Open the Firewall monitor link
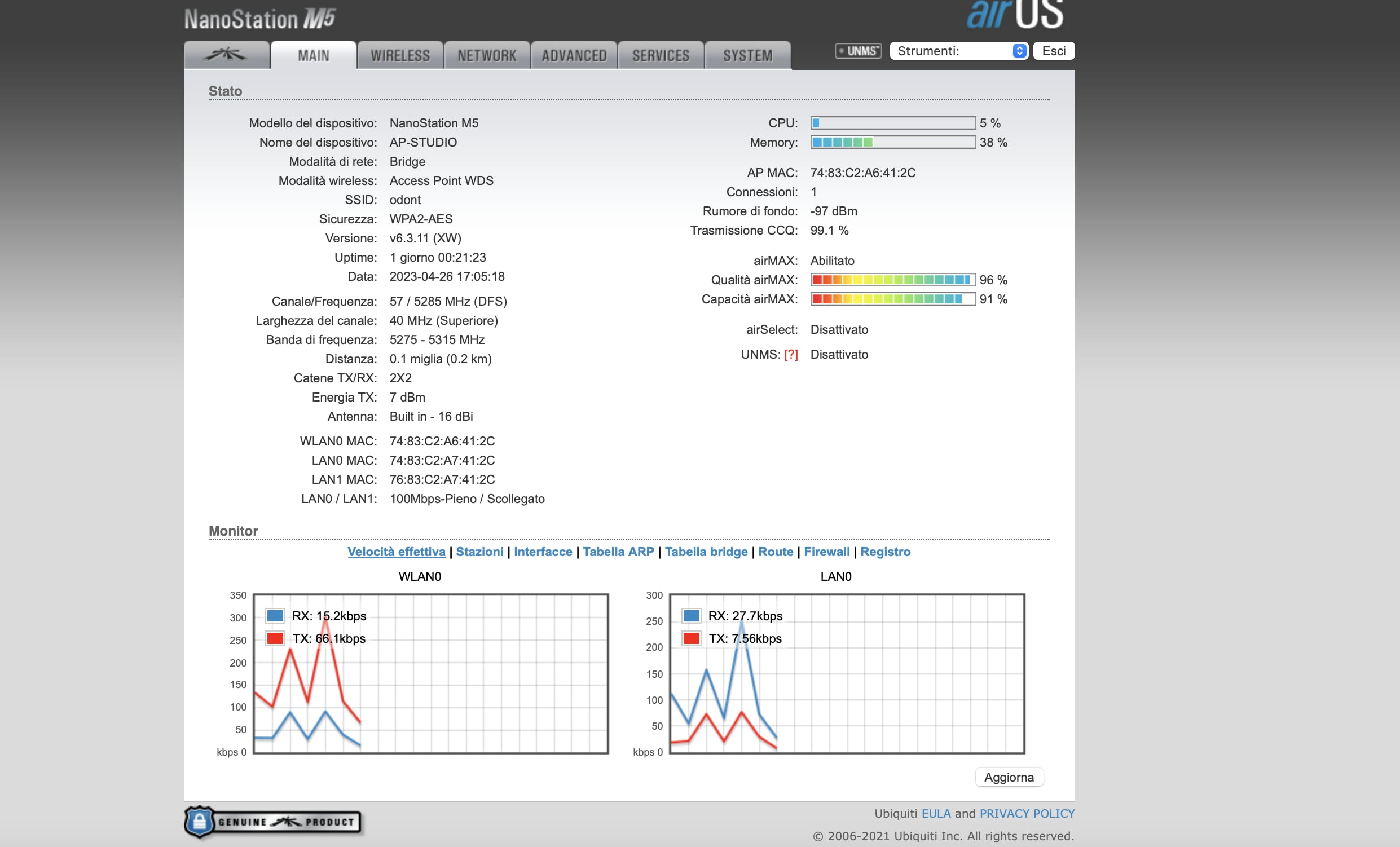1400x847 pixels. click(x=827, y=552)
